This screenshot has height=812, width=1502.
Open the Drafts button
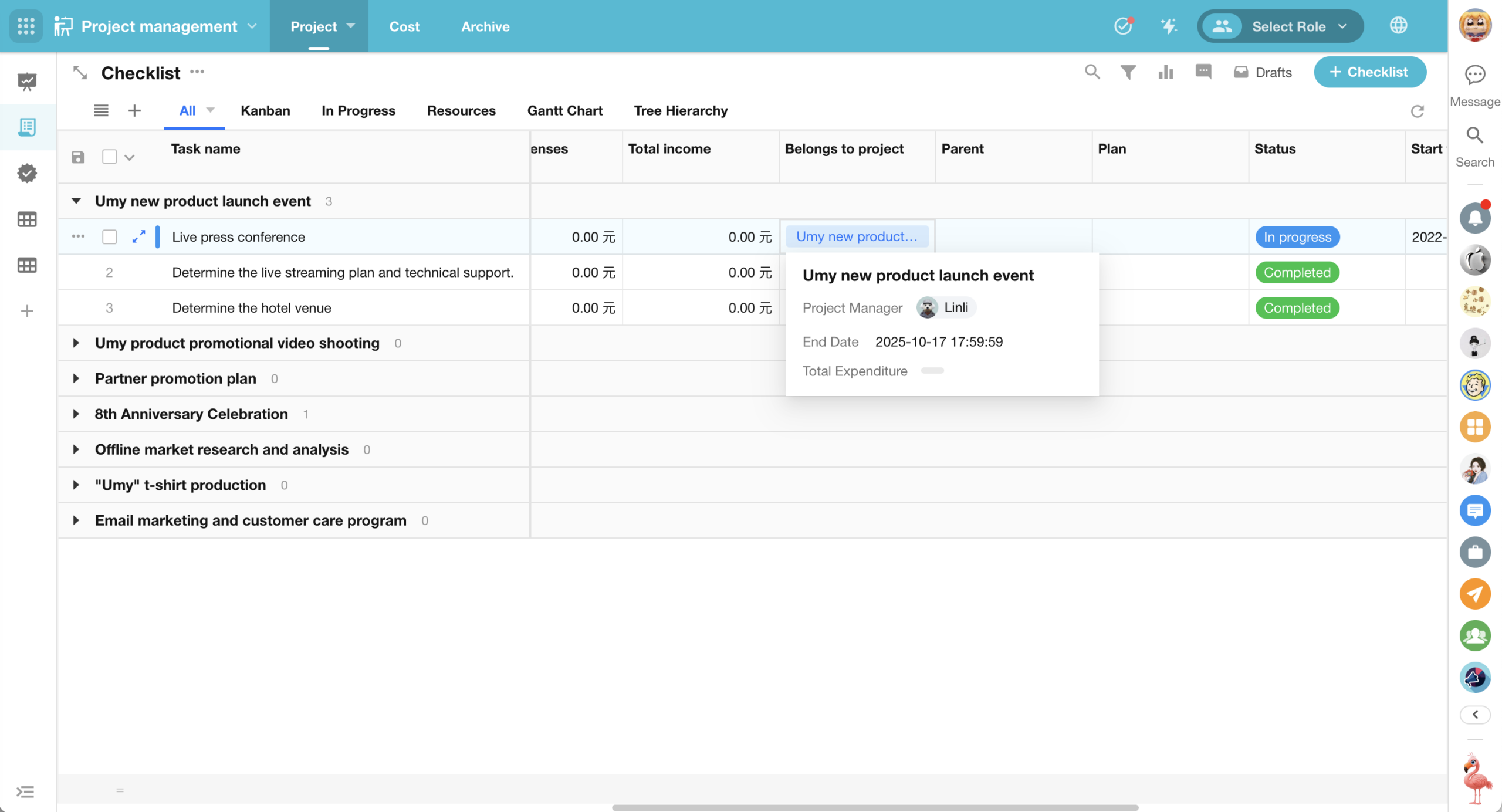coord(1263,72)
